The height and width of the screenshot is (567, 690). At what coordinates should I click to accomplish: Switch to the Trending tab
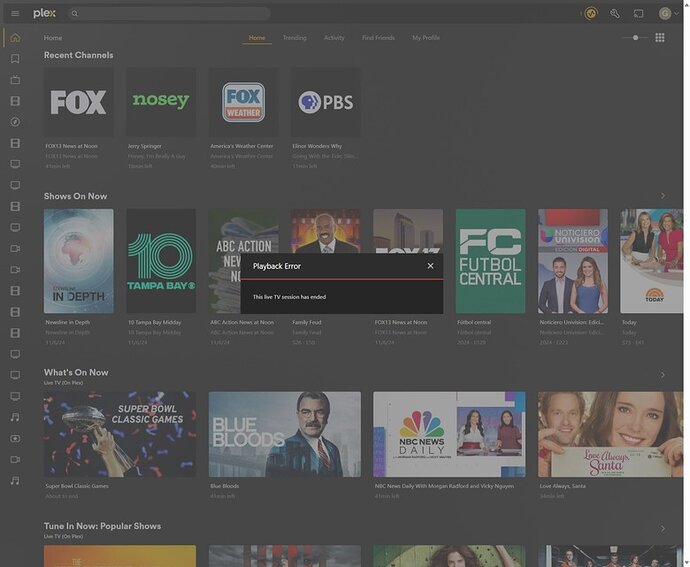point(294,38)
